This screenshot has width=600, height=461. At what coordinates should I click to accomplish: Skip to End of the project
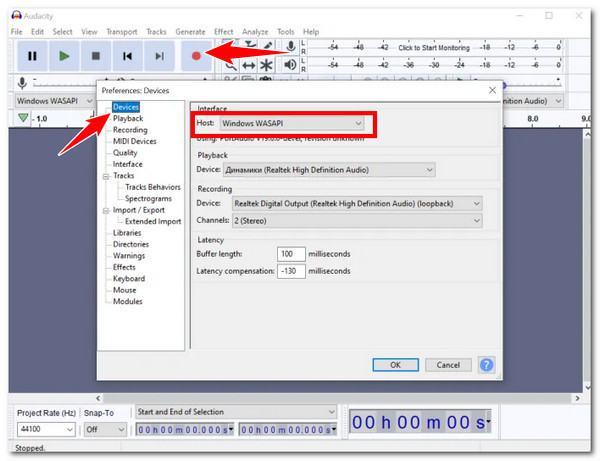tap(159, 56)
